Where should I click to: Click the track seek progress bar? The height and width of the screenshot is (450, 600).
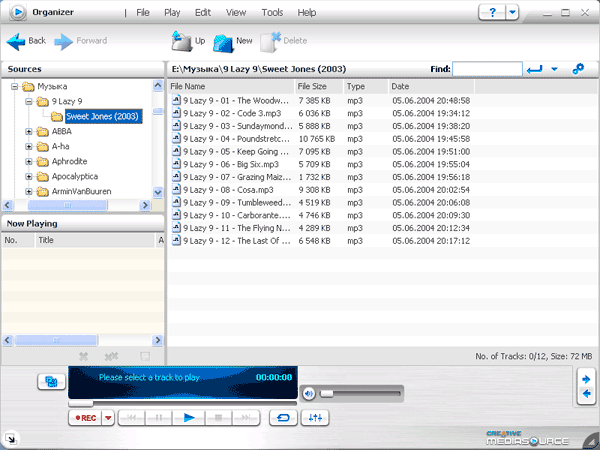[183, 403]
